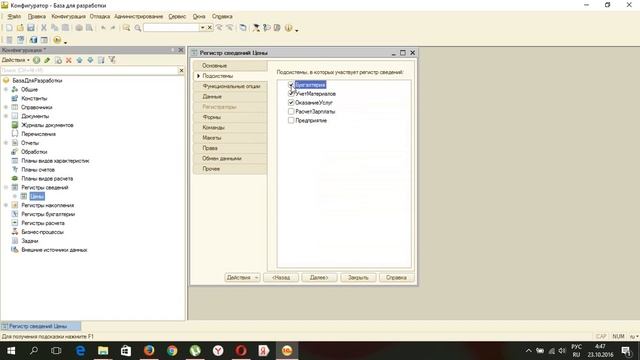Click the Move Up arrow in Configuration panel
The height and width of the screenshot is (360, 640).
coord(80,60)
